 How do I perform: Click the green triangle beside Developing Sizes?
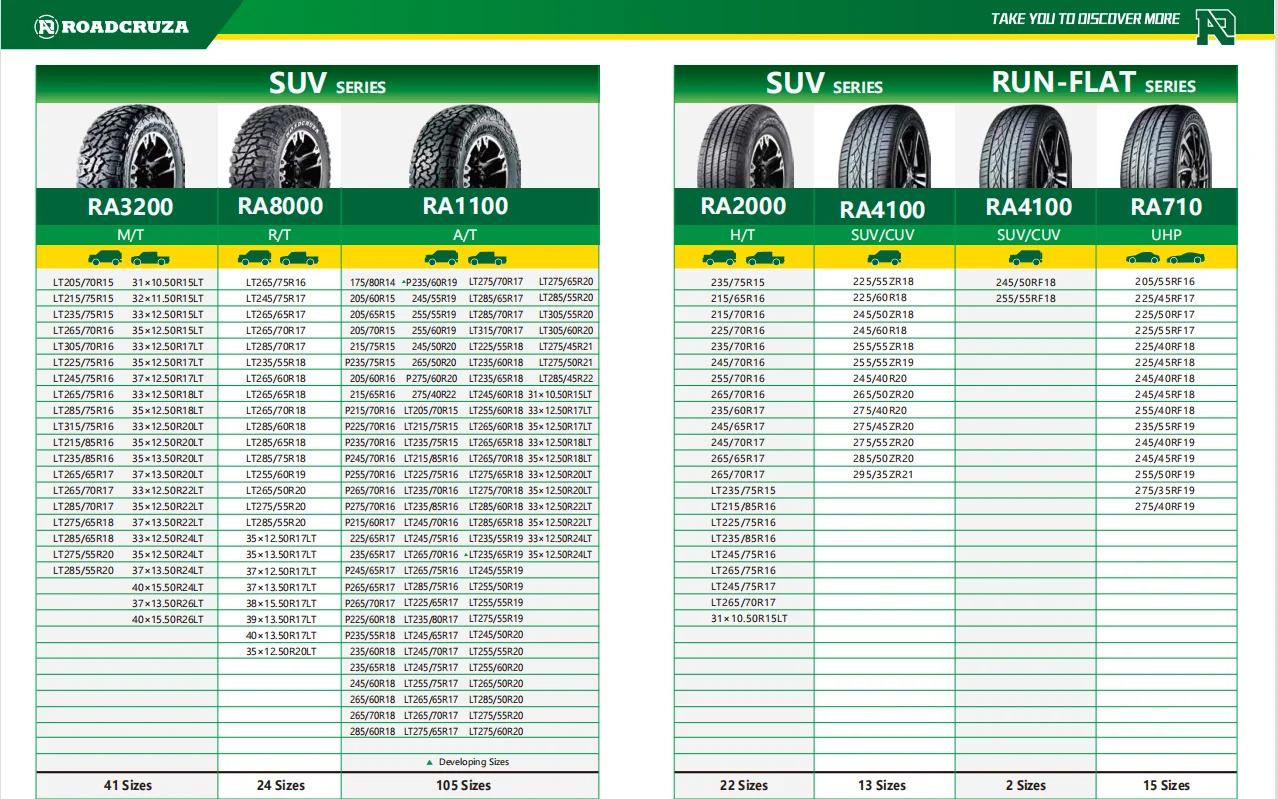[x=430, y=762]
